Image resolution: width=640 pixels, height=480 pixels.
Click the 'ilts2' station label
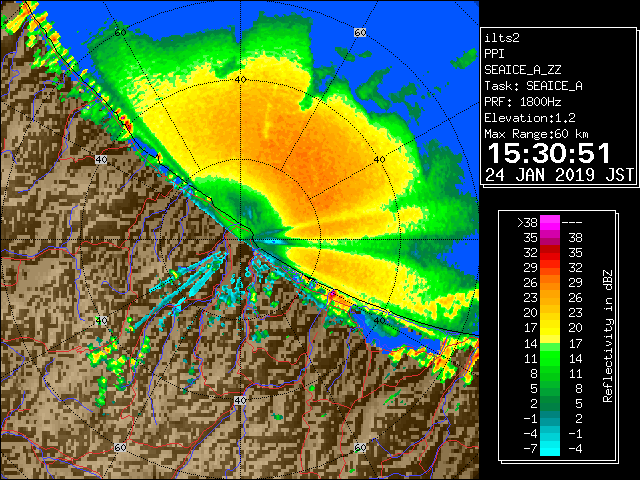pyautogui.click(x=502, y=38)
